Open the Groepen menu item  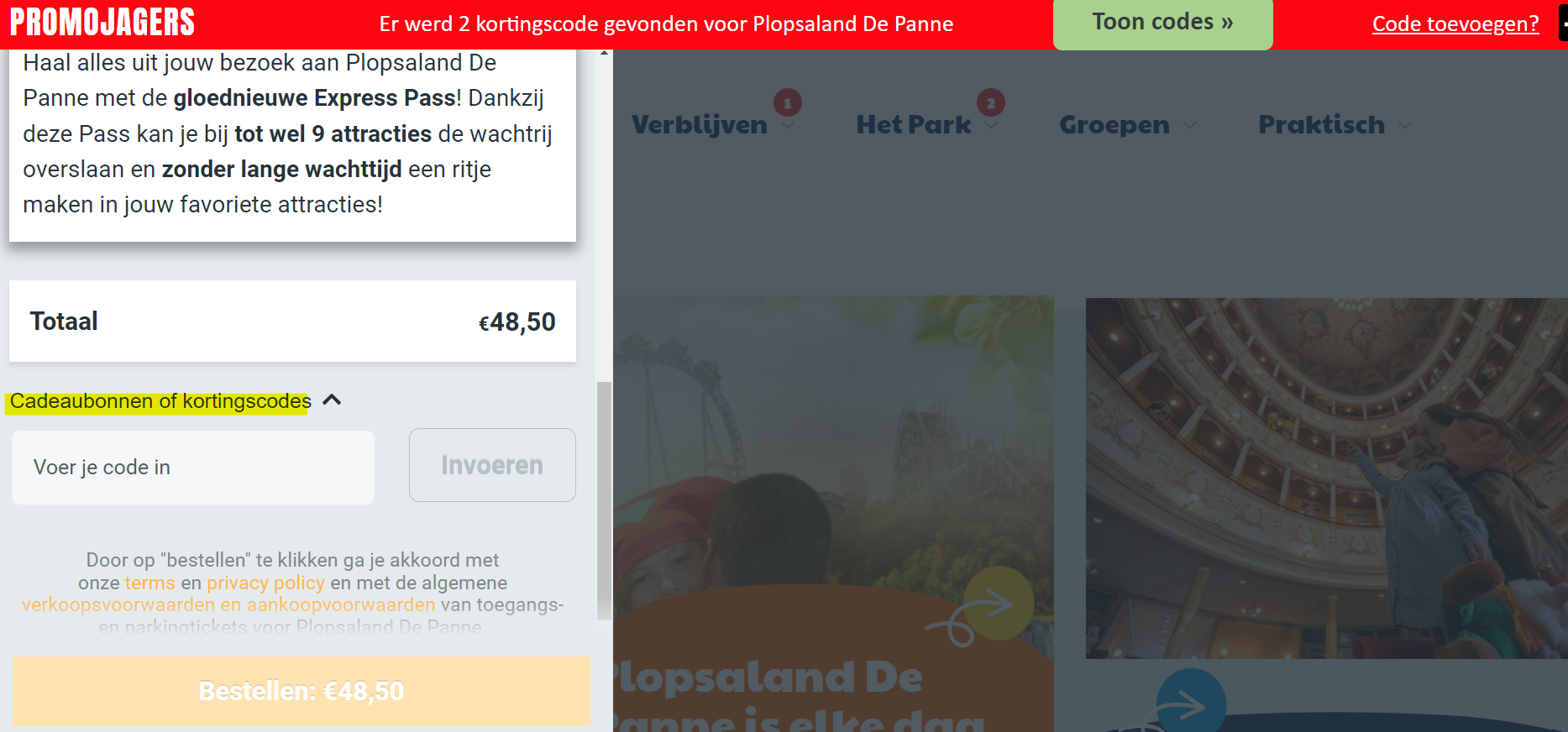point(1114,125)
